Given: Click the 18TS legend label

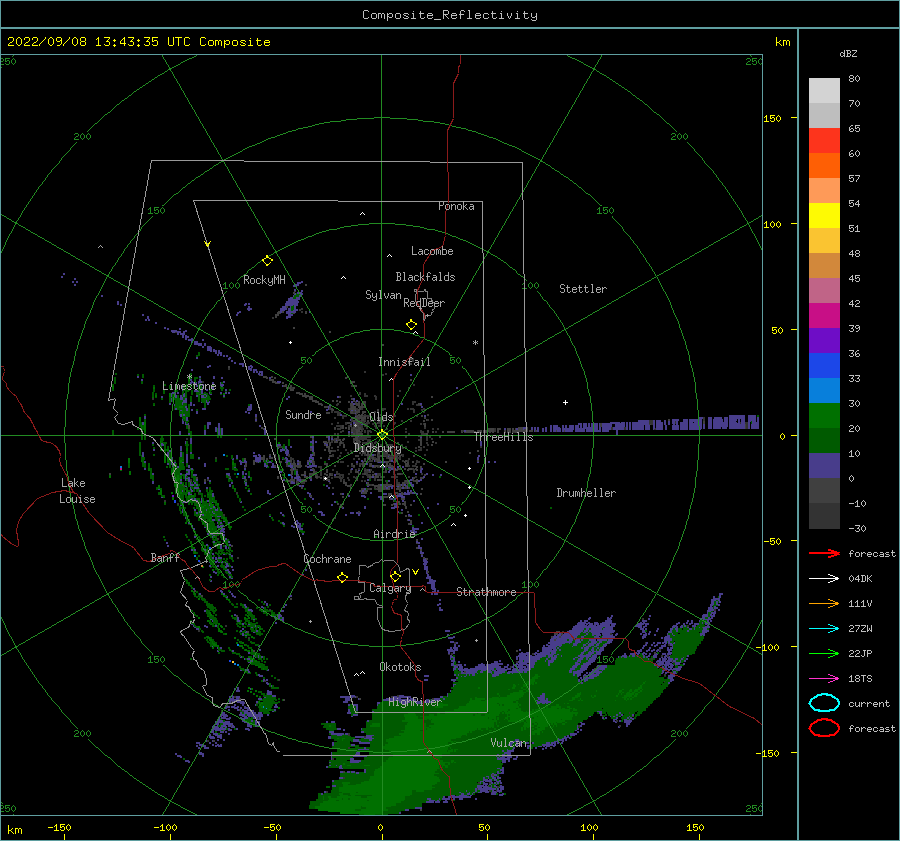Looking at the screenshot, I should [x=860, y=679].
